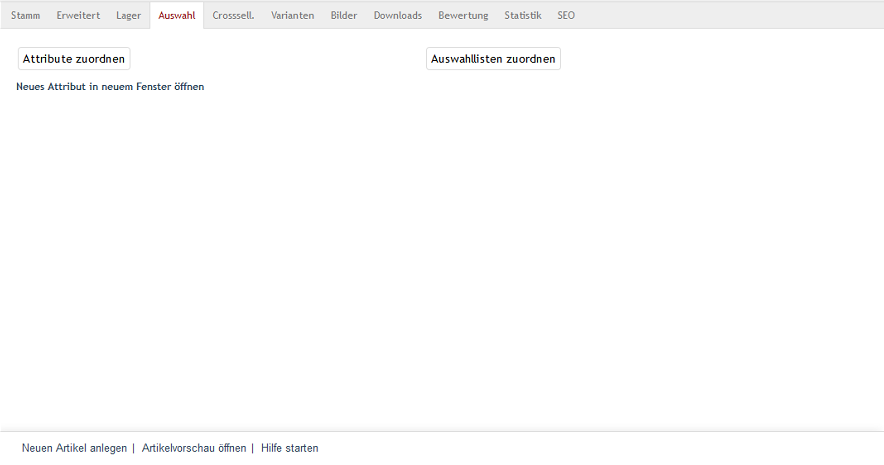Click the Neuen Artikel anlegen link
Image resolution: width=884 pixels, height=465 pixels.
tap(74, 448)
